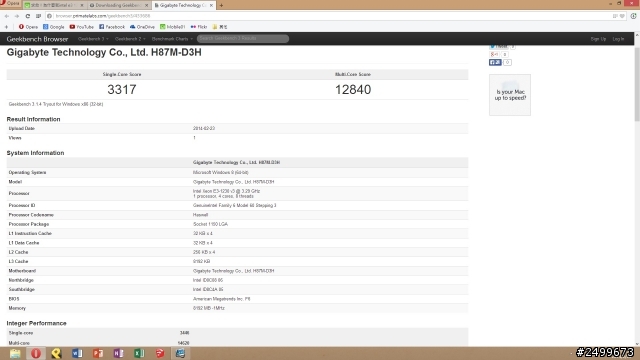The height and width of the screenshot is (360, 640).
Task: Open the blue monitor taskbar icon
Action: [180, 353]
